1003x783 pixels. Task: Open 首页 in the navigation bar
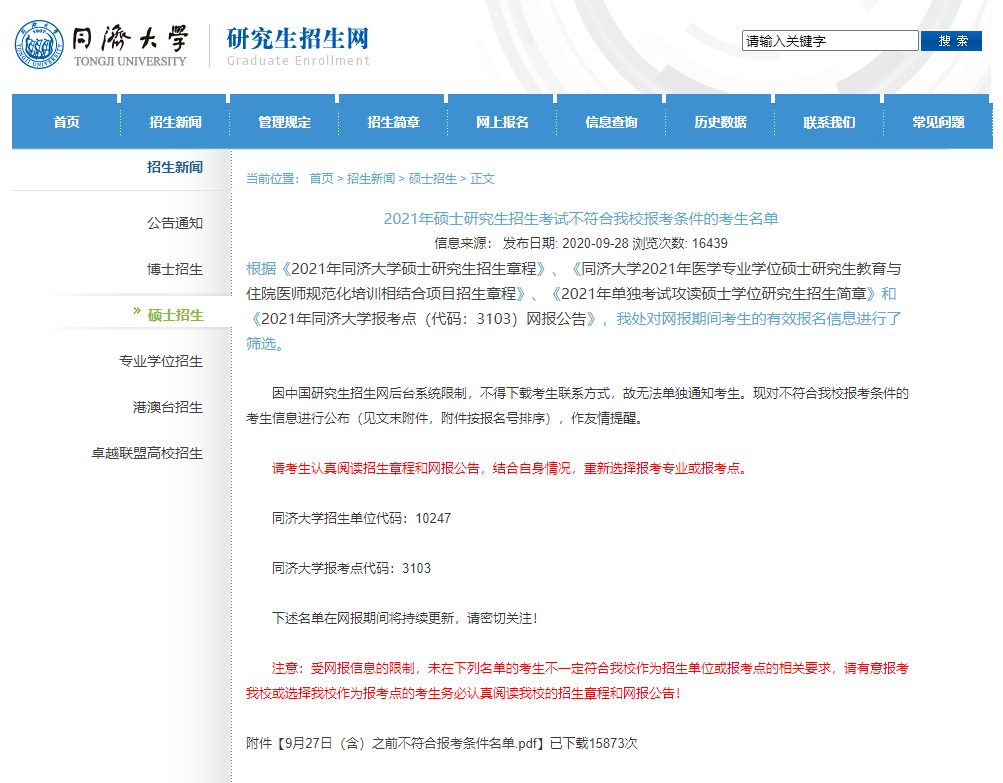(67, 122)
